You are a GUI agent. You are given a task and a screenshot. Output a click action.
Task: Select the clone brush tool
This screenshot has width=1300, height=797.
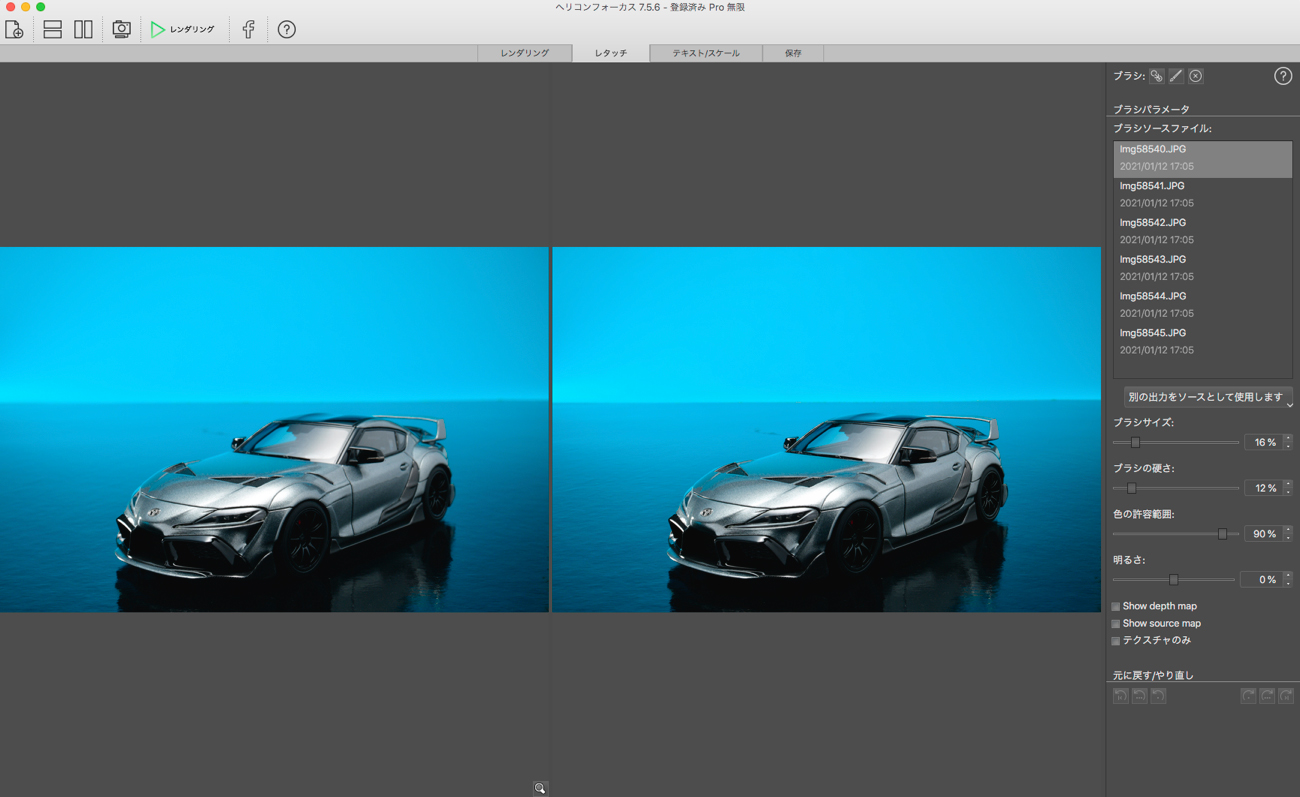tap(1156, 76)
